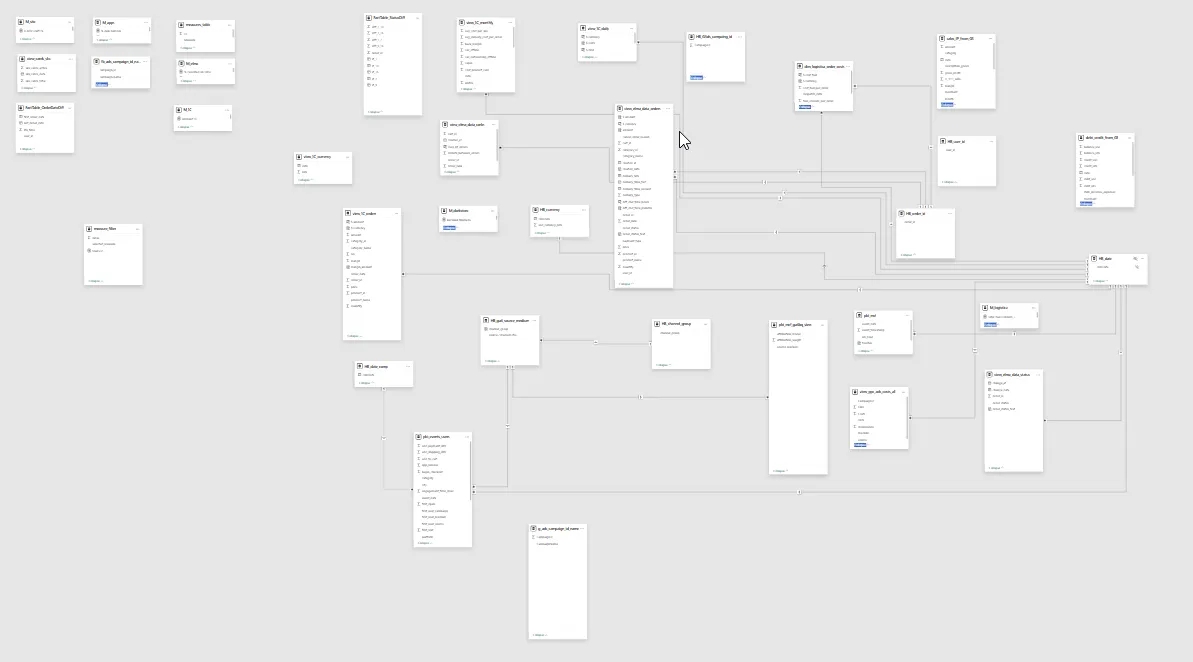This screenshot has height=662, width=1193.
Task: Collapse the pbi_mrf_gatling_view table card
Action: pos(780,471)
